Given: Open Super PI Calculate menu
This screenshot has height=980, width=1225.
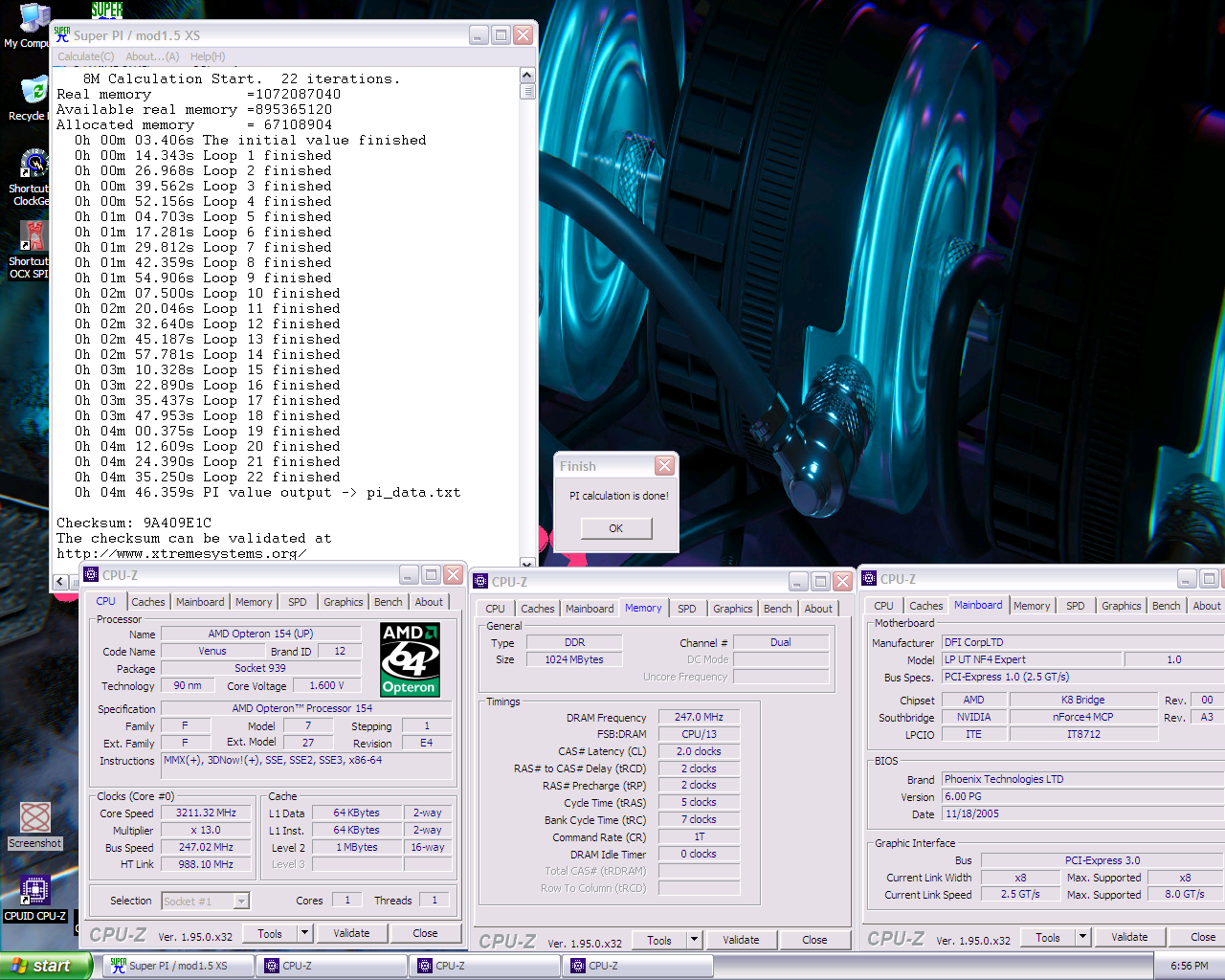Looking at the screenshot, I should pos(85,56).
